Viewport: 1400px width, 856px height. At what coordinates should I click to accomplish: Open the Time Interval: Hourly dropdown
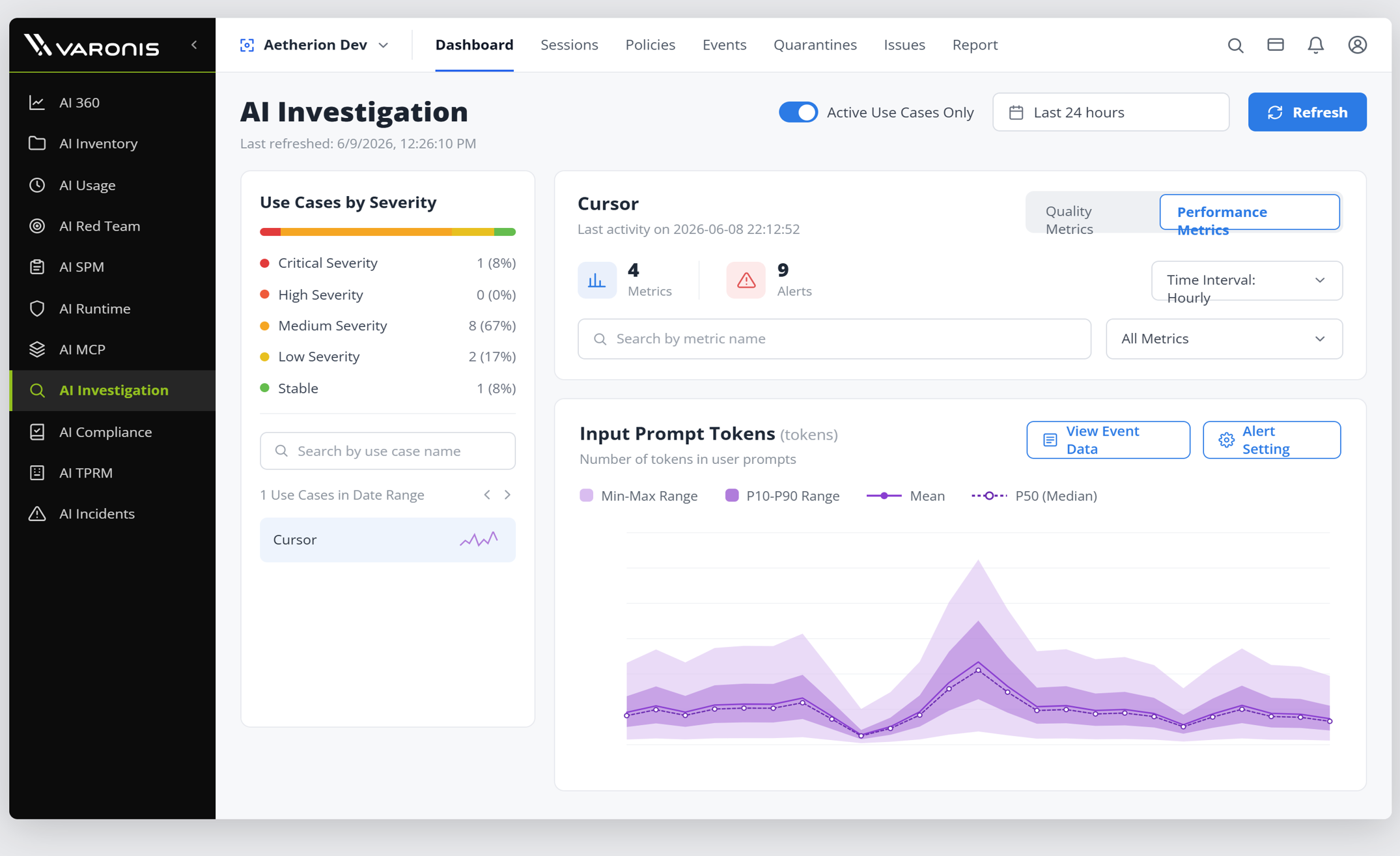pos(1246,281)
